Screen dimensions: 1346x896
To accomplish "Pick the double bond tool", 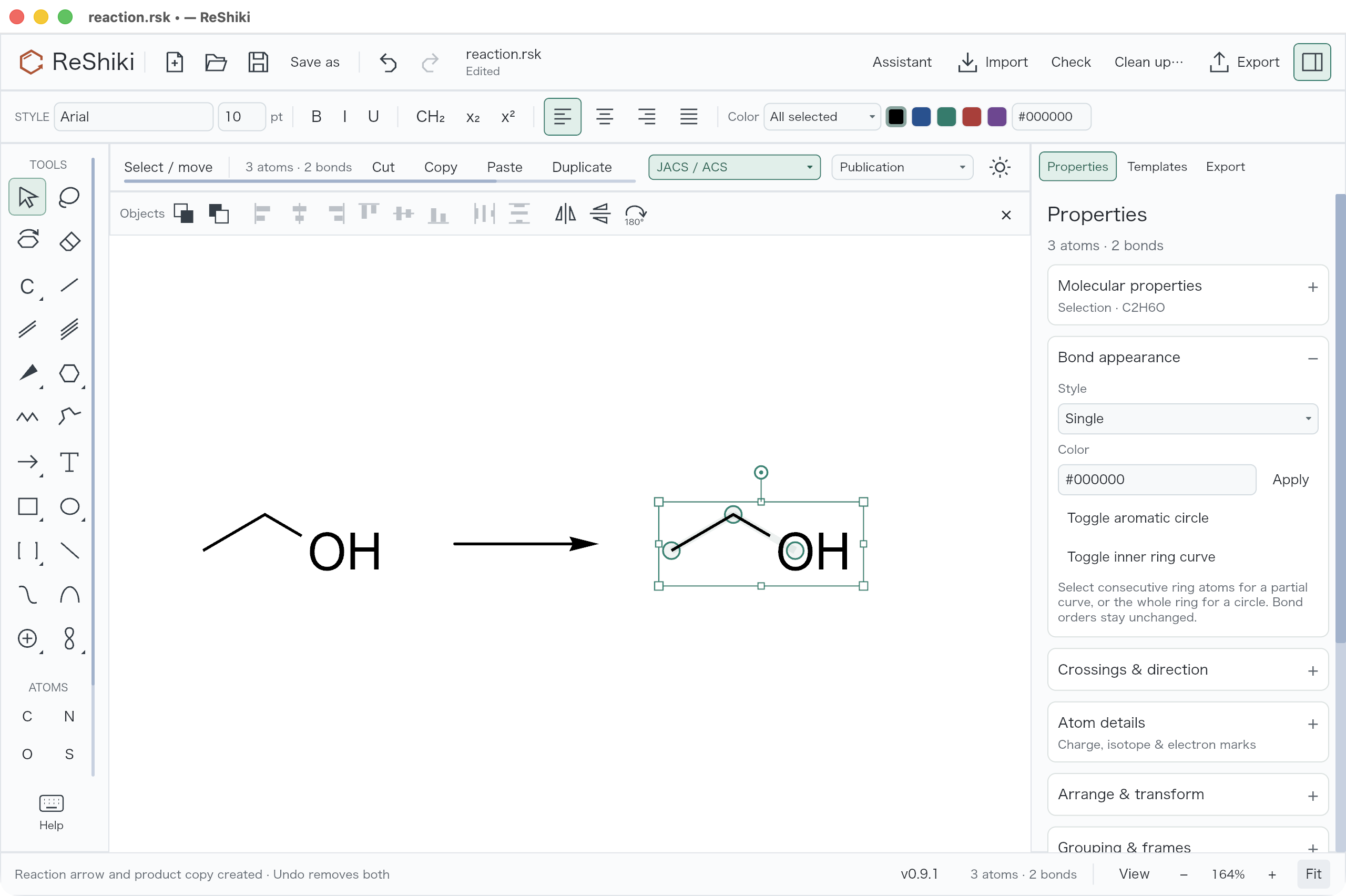I will tap(27, 329).
